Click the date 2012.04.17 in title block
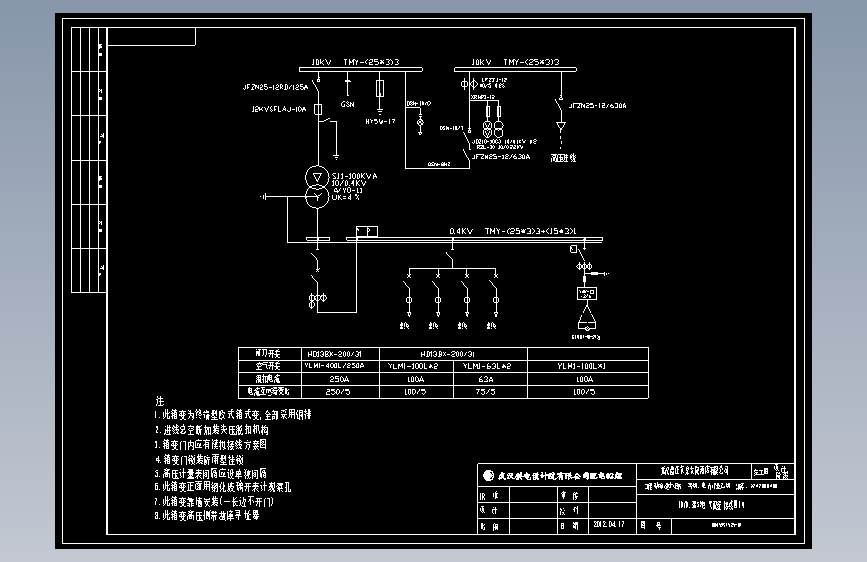867x562 pixels. click(609, 524)
